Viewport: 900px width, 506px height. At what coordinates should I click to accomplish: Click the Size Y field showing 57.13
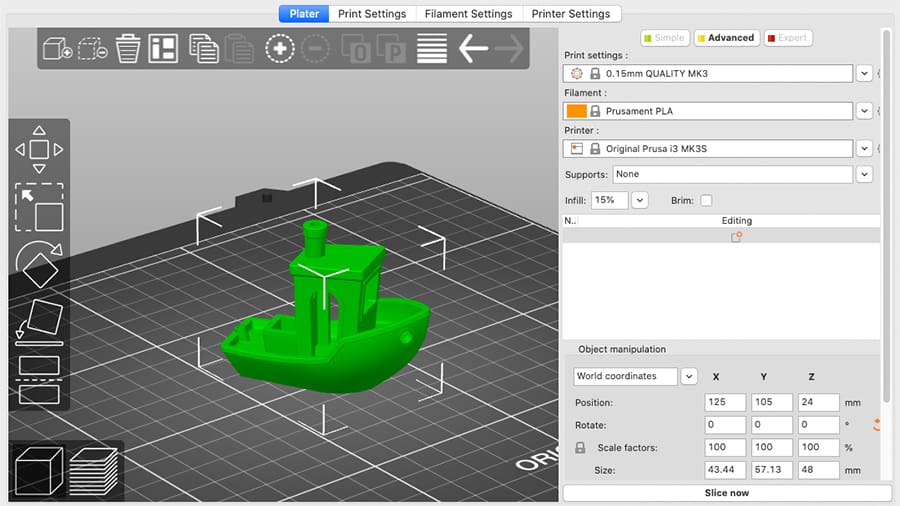pyautogui.click(x=772, y=470)
